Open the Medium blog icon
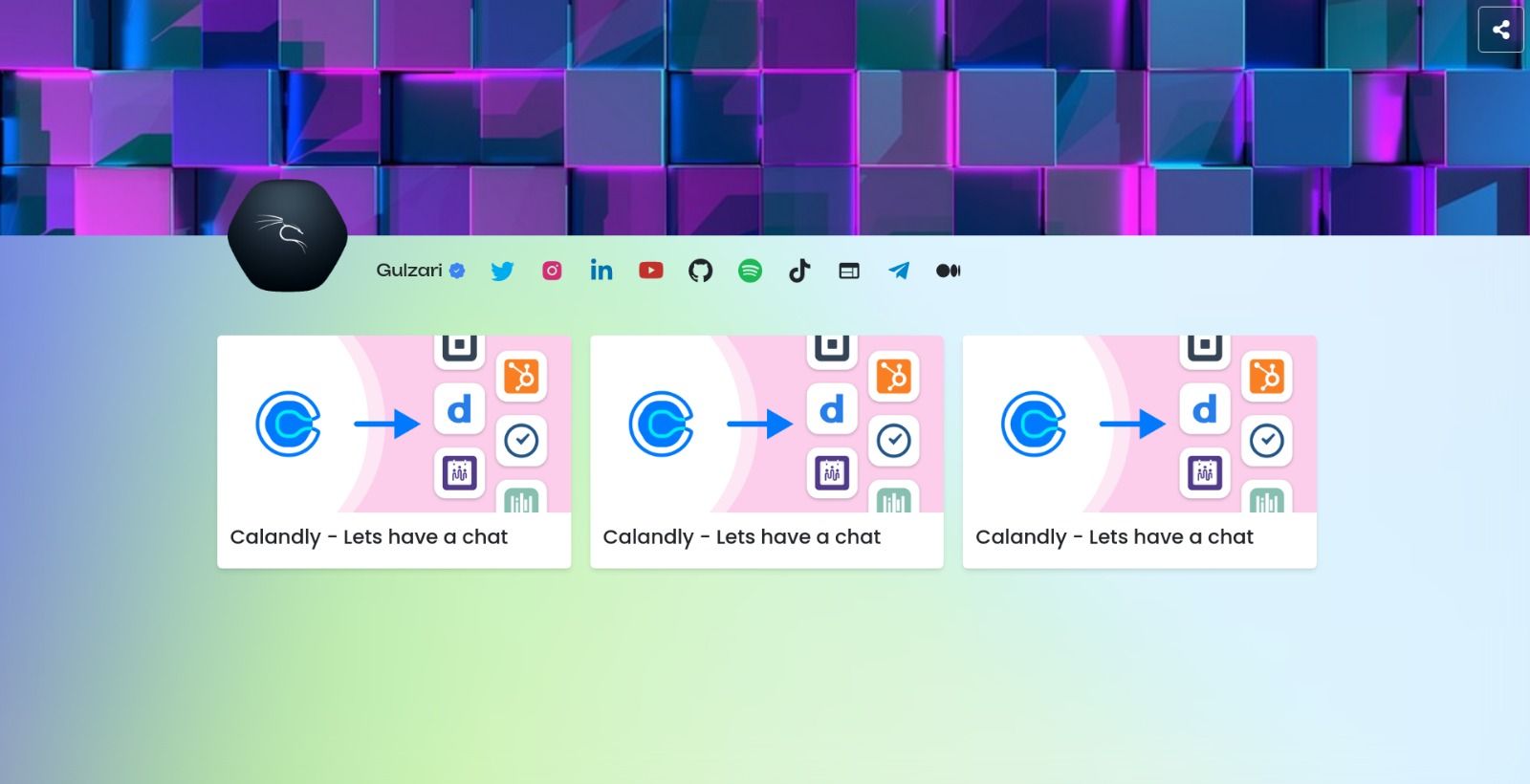This screenshot has height=784, width=1530. pyautogui.click(x=948, y=271)
